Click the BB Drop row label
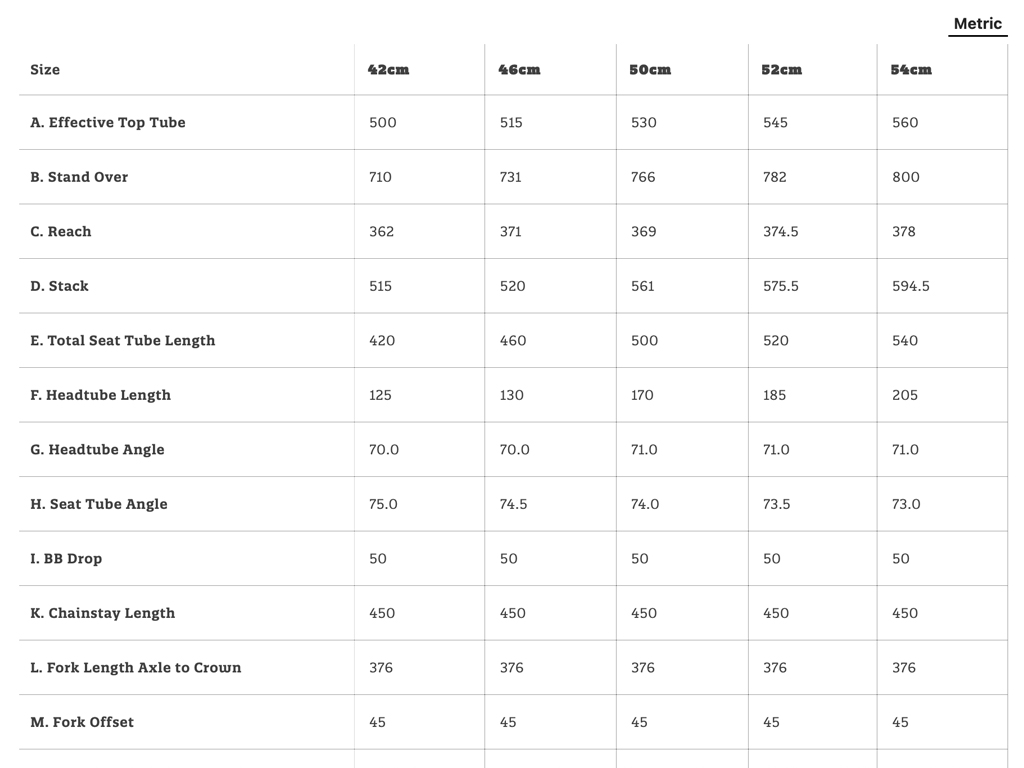This screenshot has width=1024, height=768. click(x=66, y=559)
